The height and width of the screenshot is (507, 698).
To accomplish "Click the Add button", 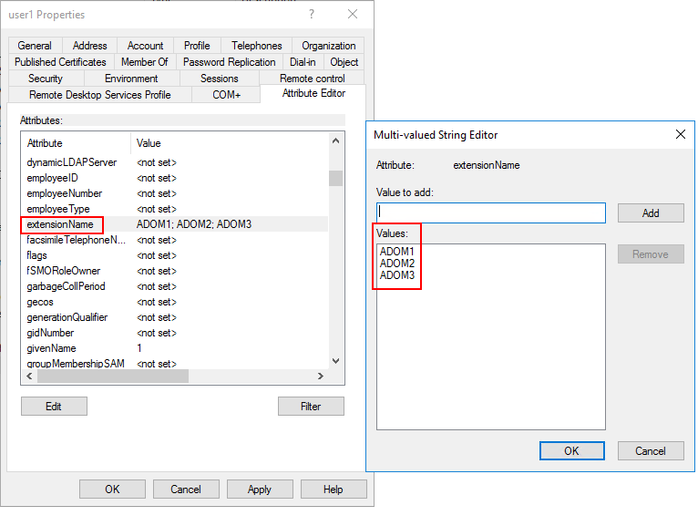I will [650, 213].
